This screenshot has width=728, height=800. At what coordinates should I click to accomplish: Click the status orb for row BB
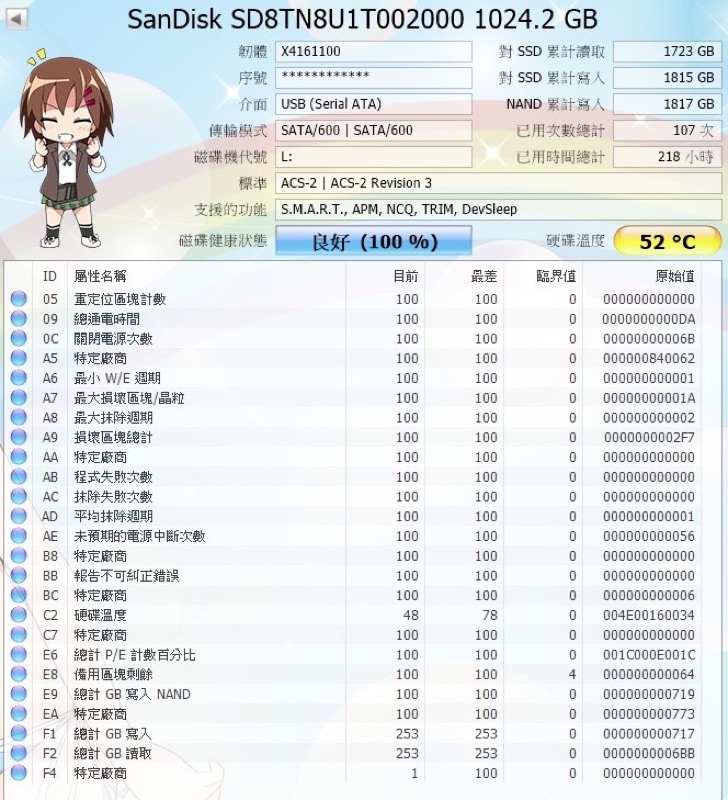coord(18,575)
